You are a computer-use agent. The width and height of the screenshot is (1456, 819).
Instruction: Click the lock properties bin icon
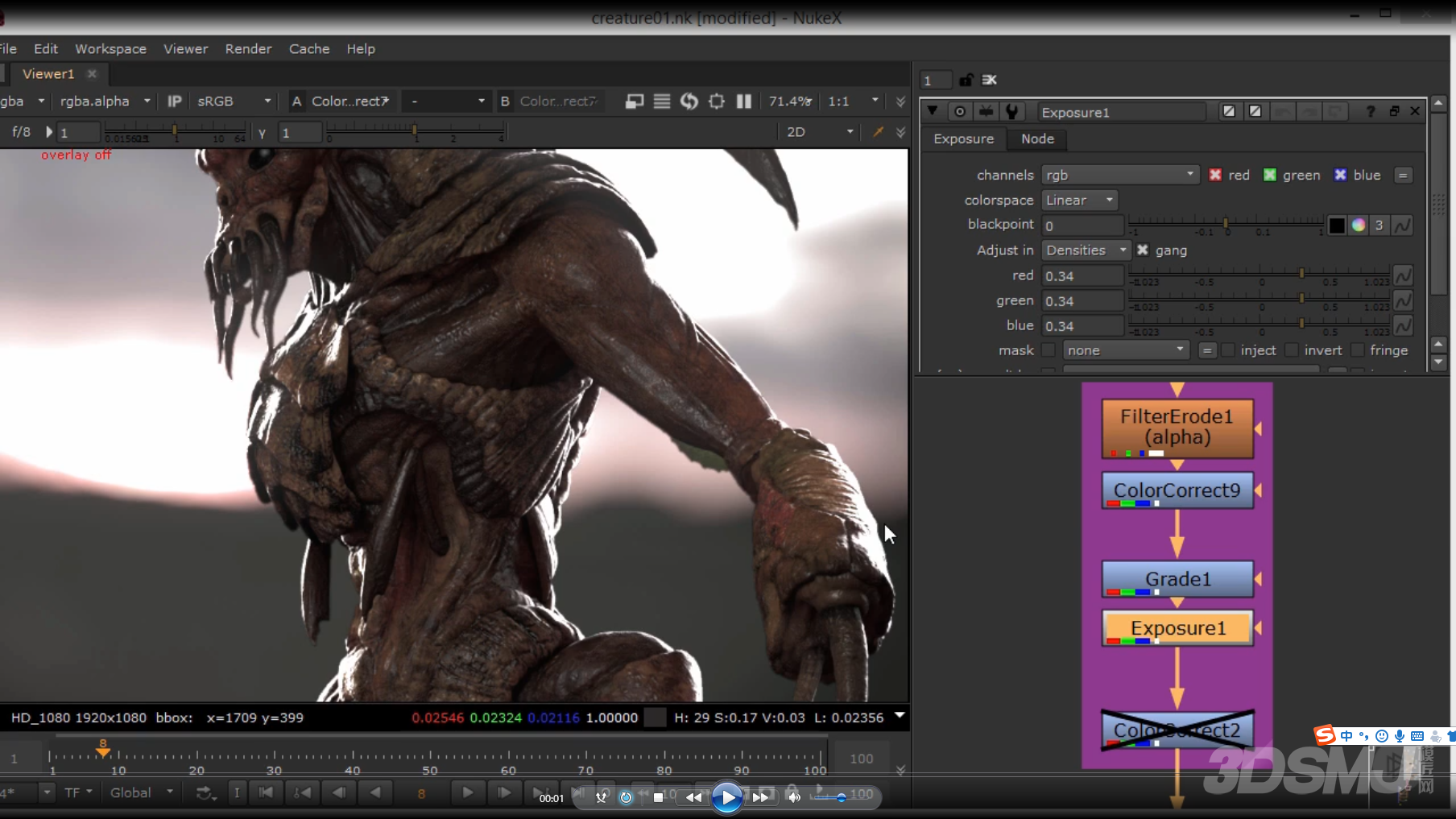click(966, 80)
